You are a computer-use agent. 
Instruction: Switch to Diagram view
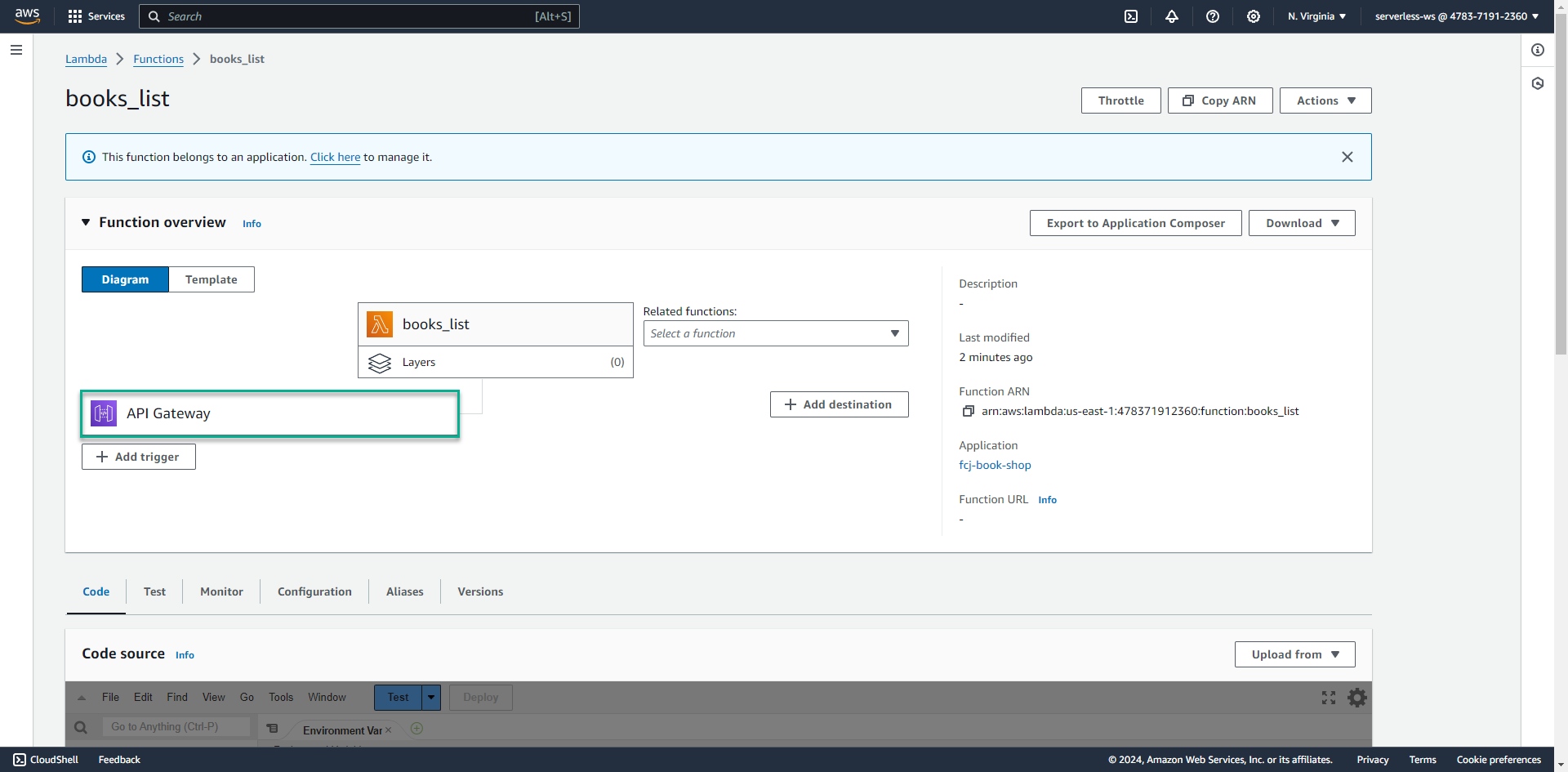125,279
